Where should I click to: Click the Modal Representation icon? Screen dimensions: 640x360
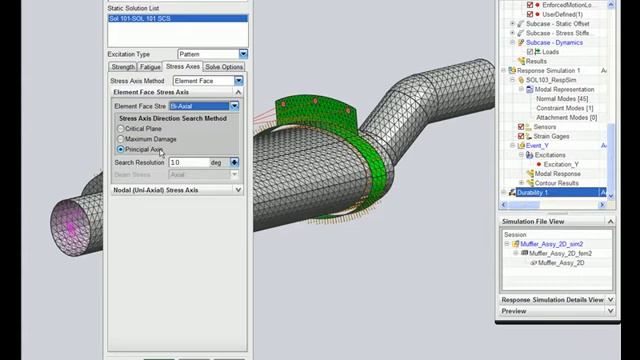(529, 89)
